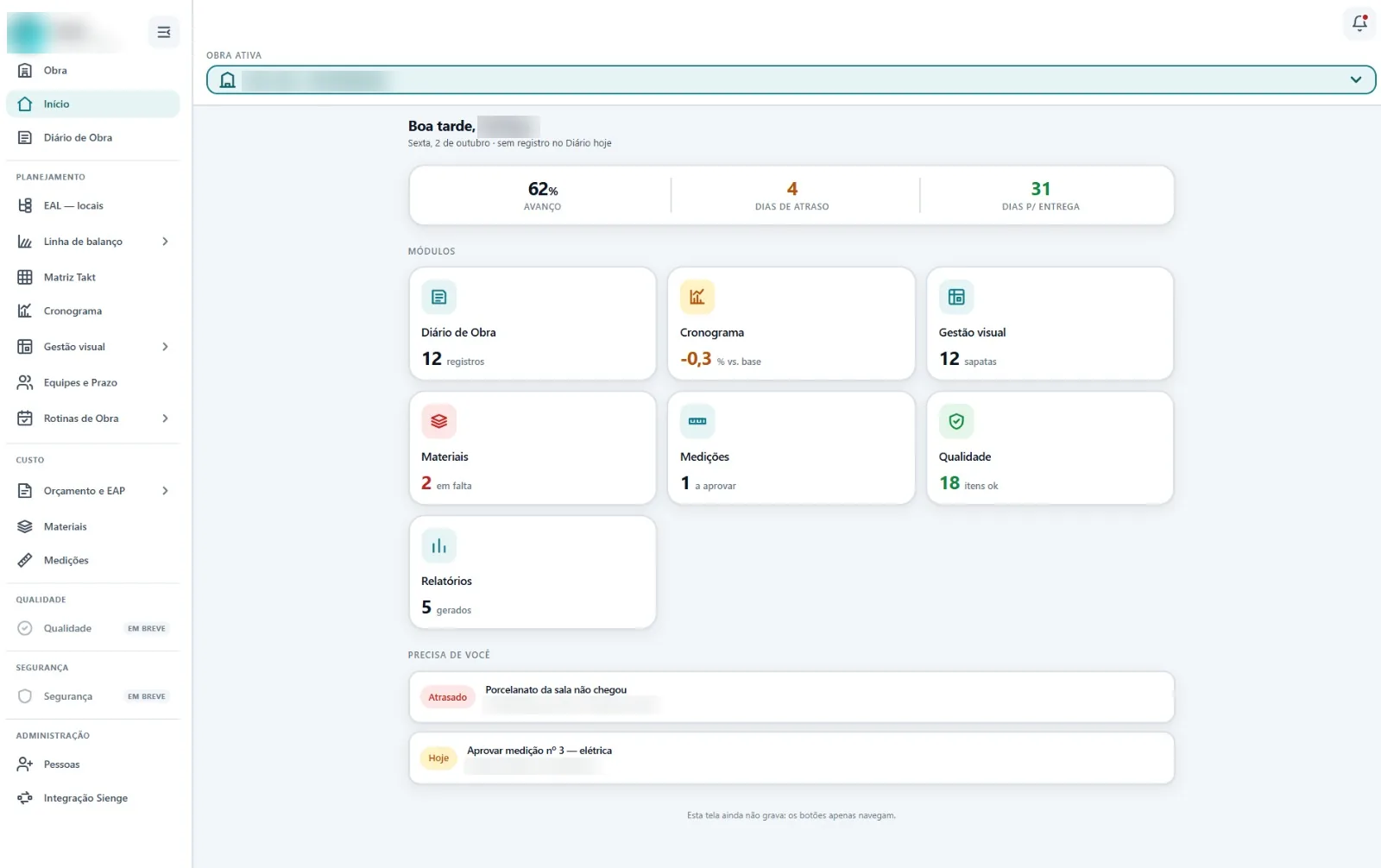
Task: Collapse the sidebar with the menu icon
Action: (163, 33)
